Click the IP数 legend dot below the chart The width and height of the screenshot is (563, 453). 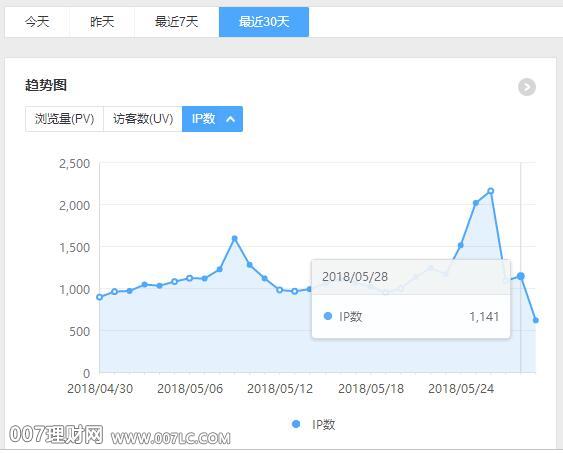pyautogui.click(x=296, y=424)
